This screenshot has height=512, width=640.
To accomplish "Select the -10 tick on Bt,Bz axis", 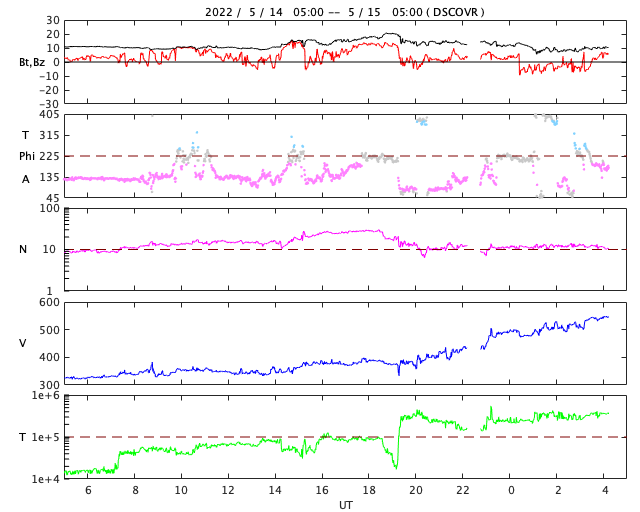I will (49, 76).
